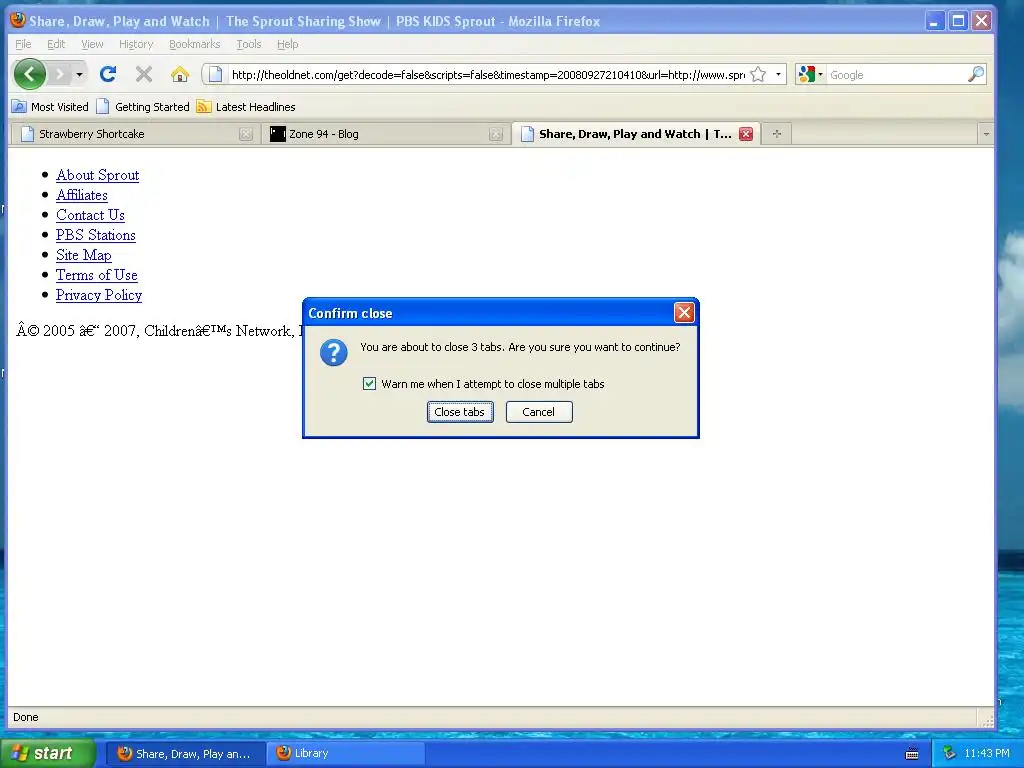Go to the Home page icon
The height and width of the screenshot is (768, 1024).
pos(180,74)
